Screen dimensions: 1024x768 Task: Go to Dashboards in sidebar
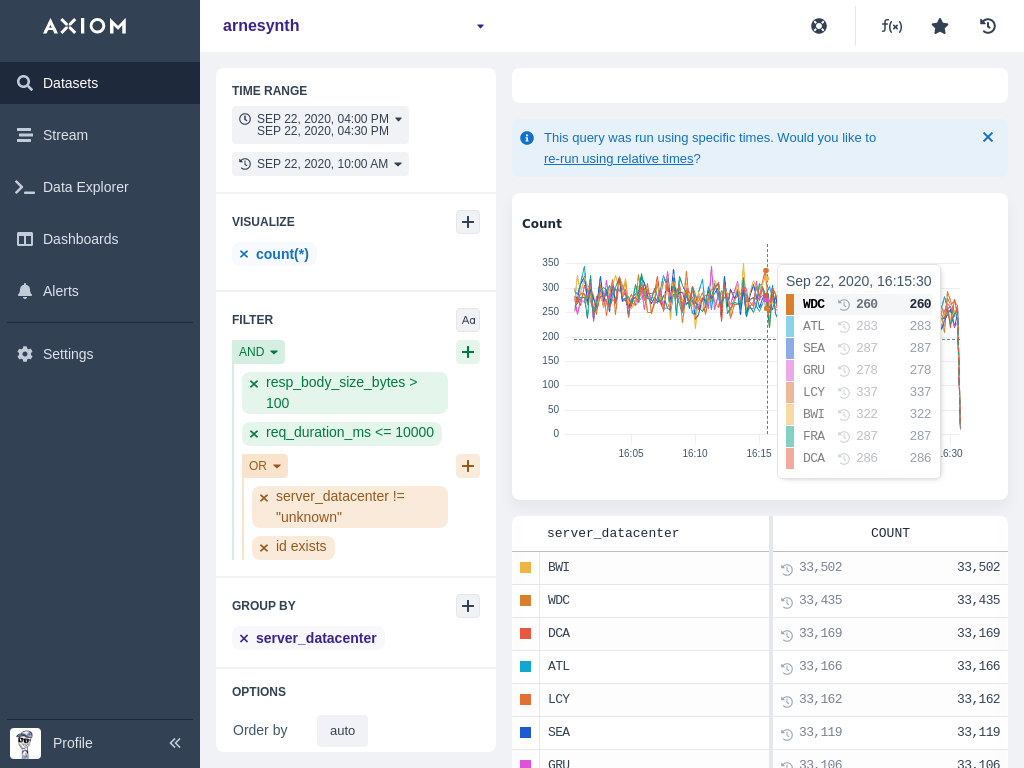[80, 239]
